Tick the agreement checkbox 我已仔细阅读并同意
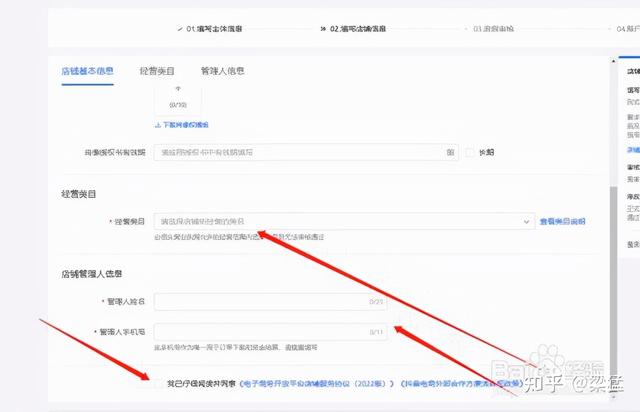640x412 pixels. click(x=161, y=383)
